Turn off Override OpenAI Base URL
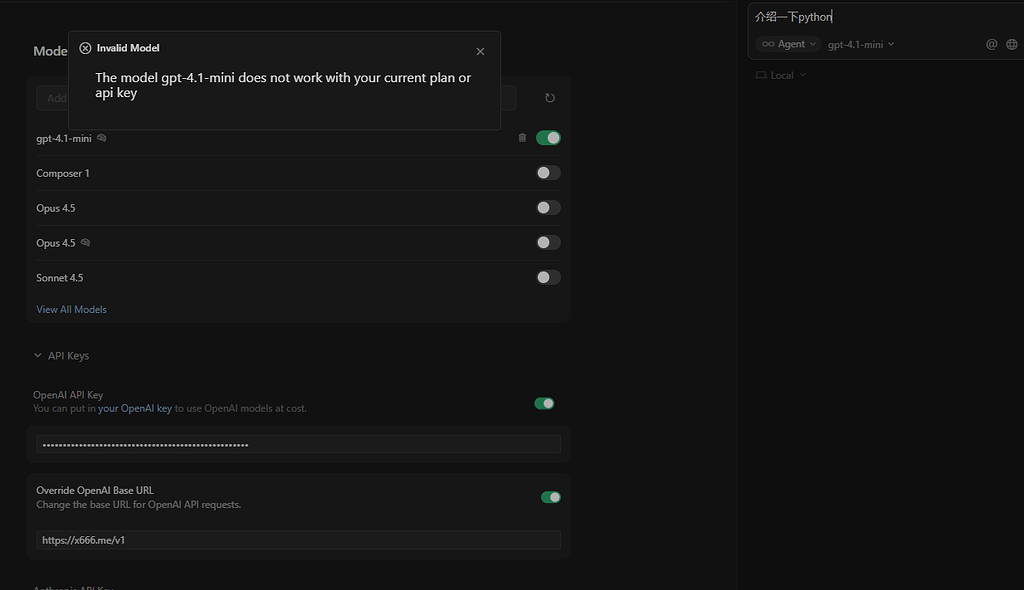The height and width of the screenshot is (590, 1024). pos(551,497)
